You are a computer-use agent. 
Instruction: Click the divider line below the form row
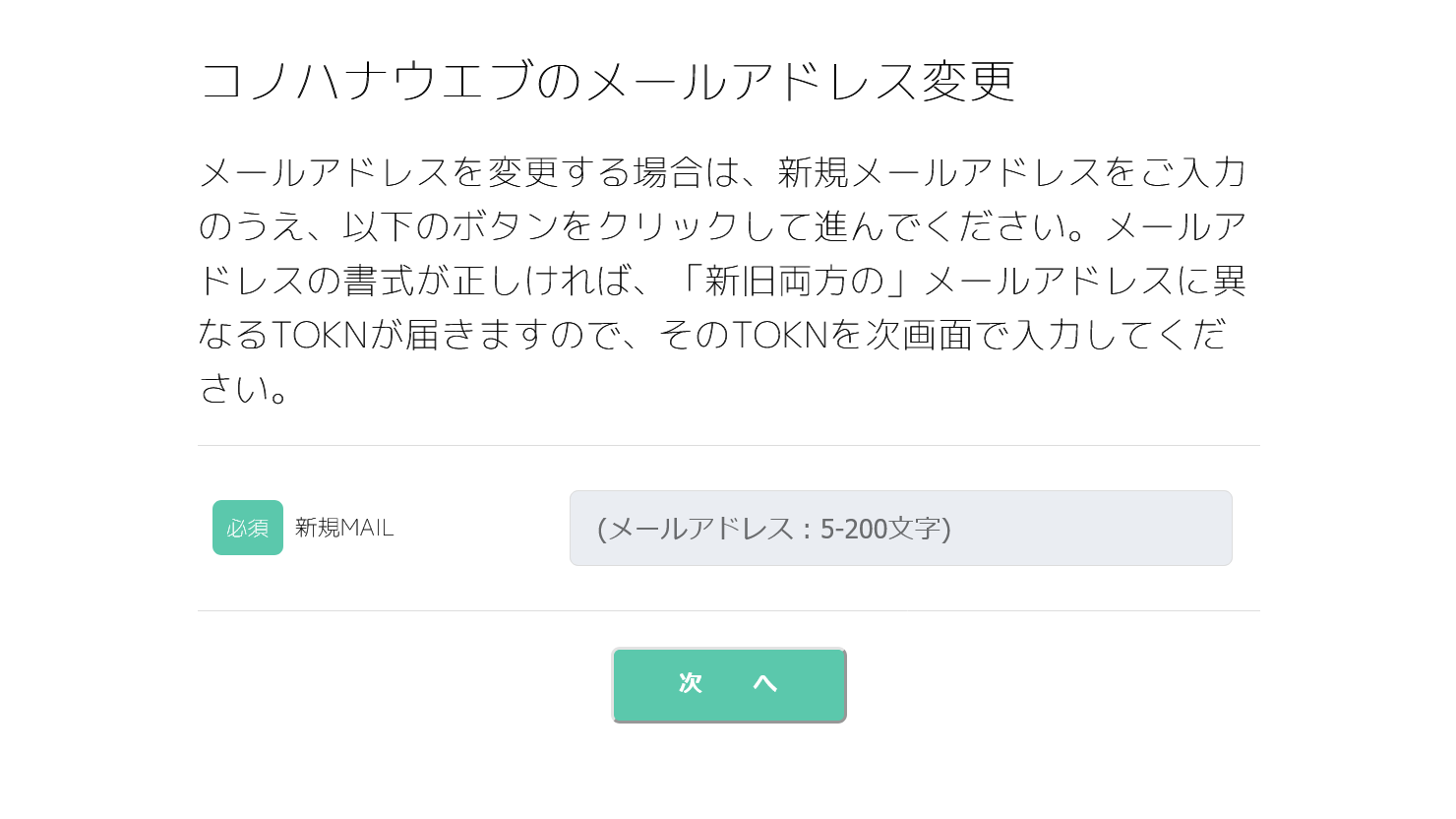728,610
